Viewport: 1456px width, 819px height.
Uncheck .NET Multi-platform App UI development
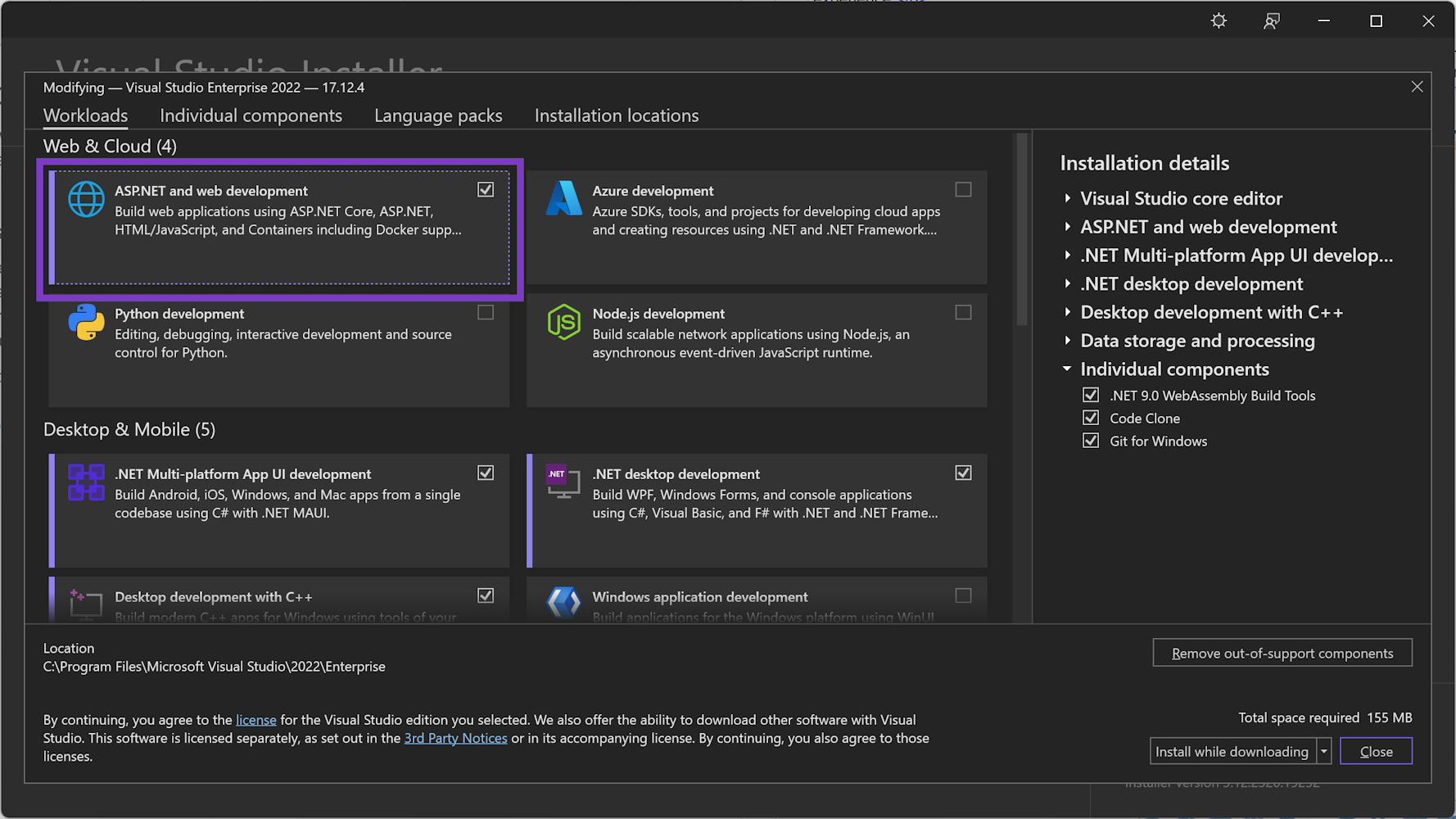[x=486, y=473]
